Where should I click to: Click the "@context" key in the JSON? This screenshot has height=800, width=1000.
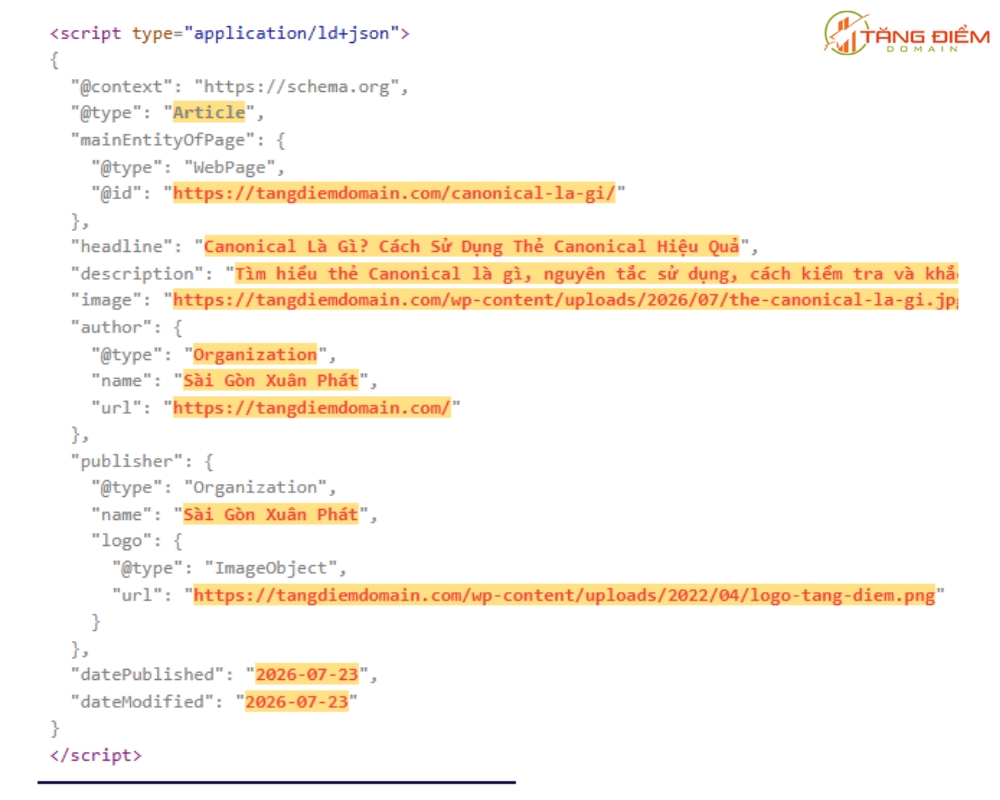[x=122, y=86]
